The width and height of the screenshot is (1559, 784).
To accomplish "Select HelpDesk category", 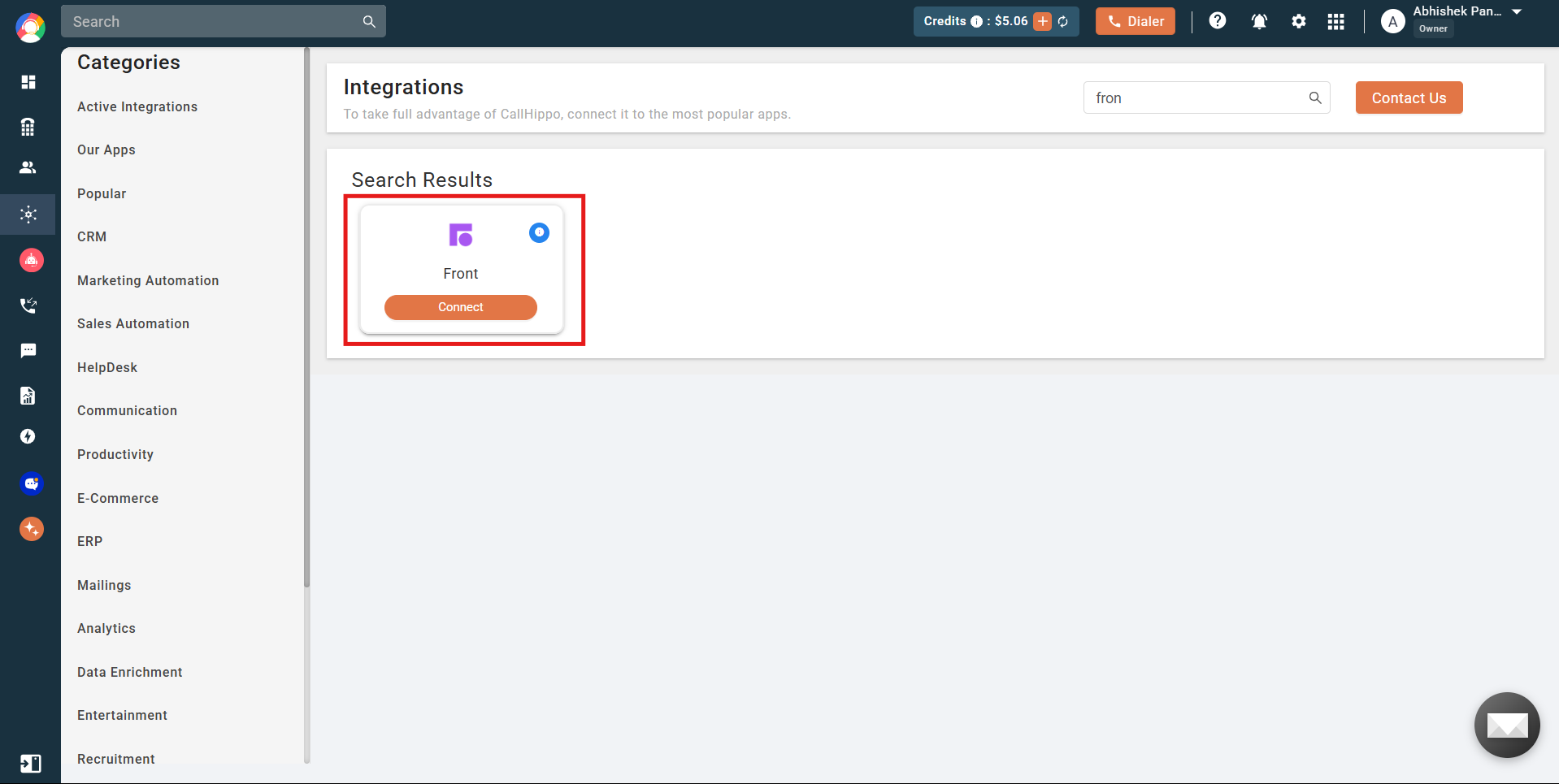I will 107,367.
